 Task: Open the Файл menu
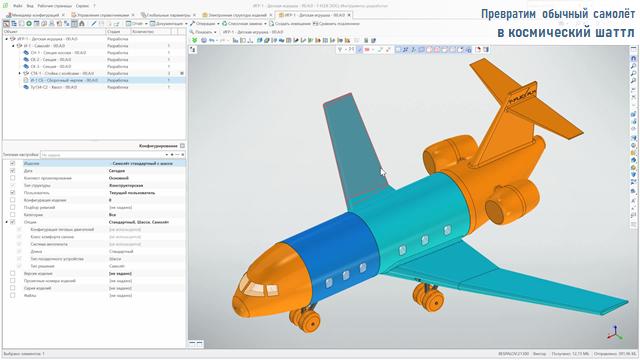18,6
